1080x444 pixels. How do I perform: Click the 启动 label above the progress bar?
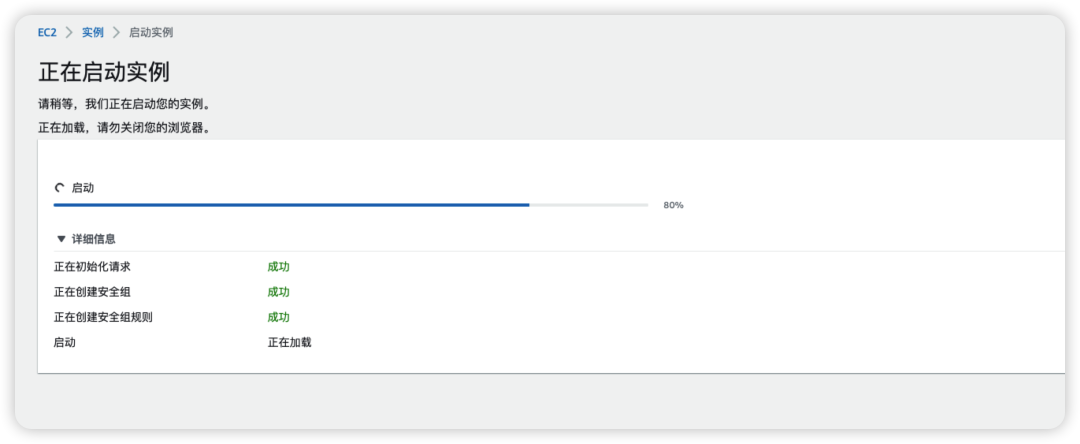click(83, 188)
